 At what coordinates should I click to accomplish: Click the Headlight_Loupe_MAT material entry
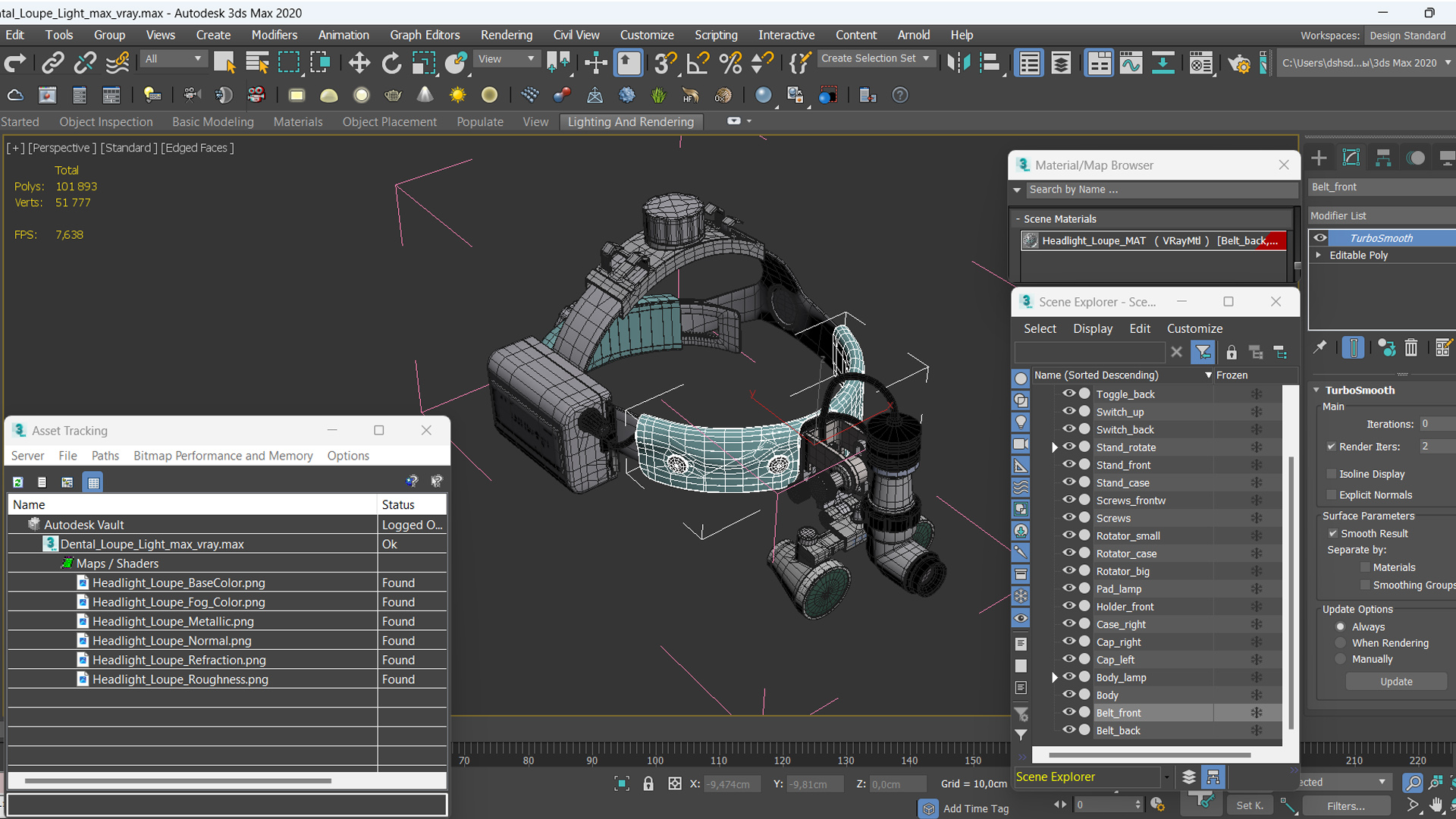pyautogui.click(x=1153, y=240)
